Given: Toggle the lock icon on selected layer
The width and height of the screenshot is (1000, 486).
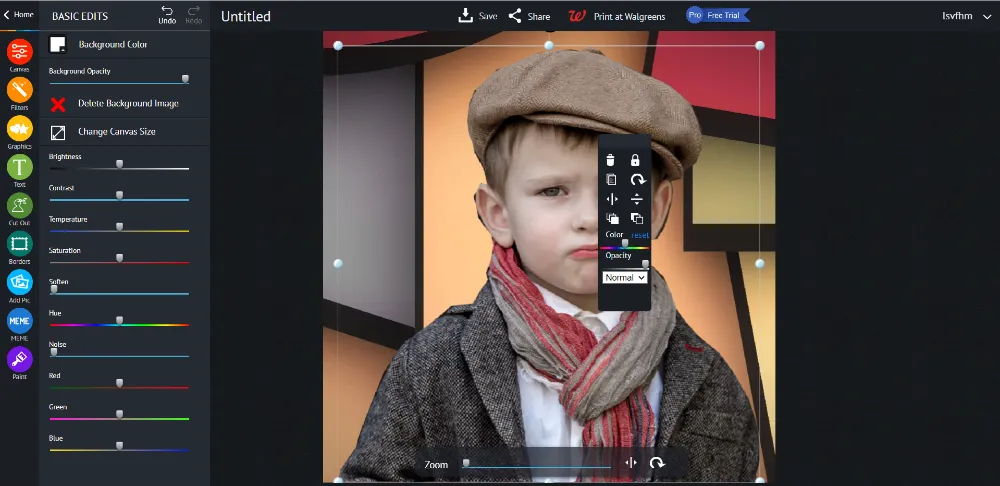Looking at the screenshot, I should (x=635, y=160).
